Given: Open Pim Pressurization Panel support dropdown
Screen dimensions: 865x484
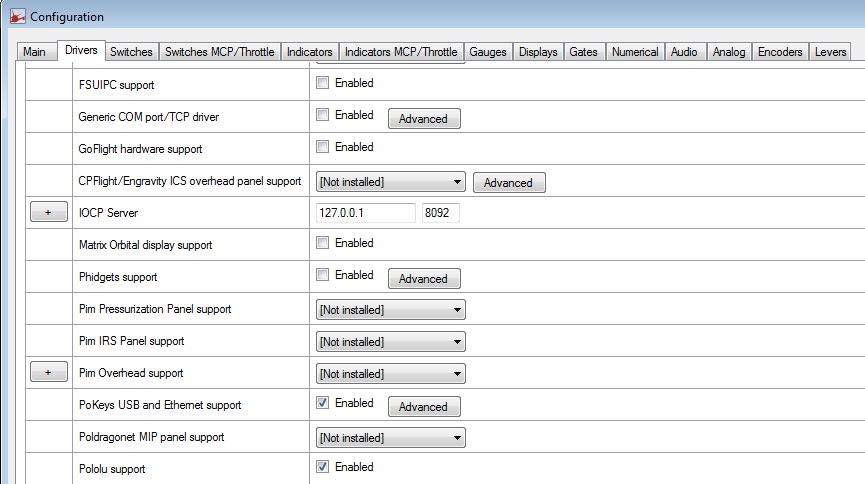Looking at the screenshot, I should click(391, 310).
